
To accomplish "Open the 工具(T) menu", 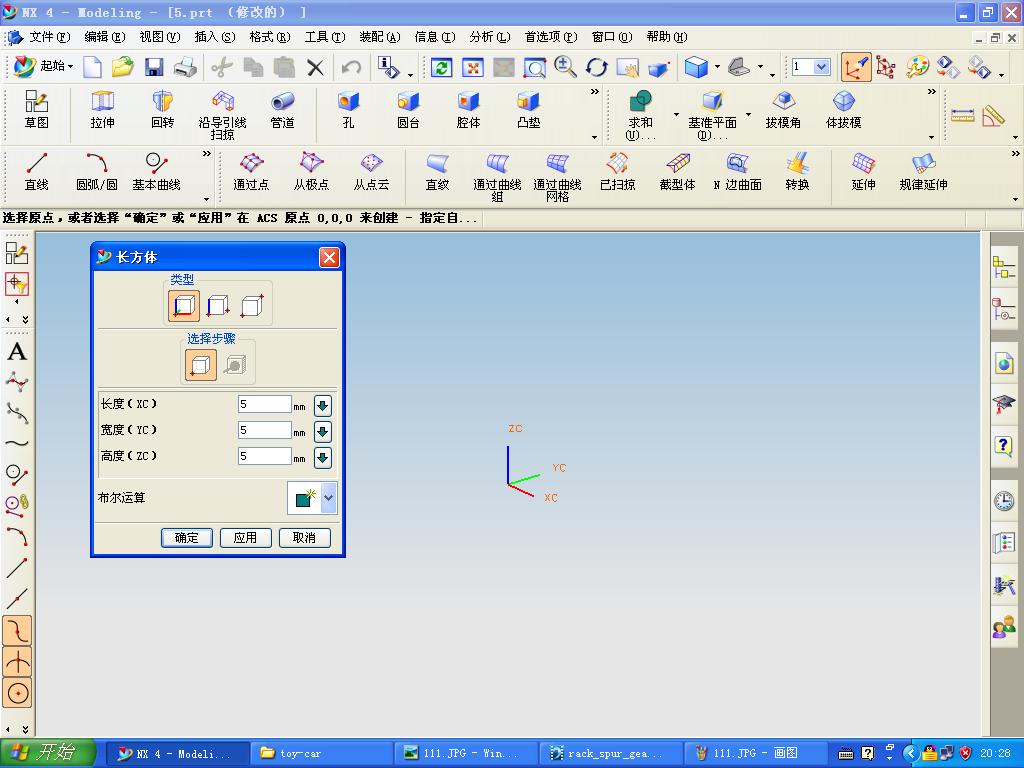I will pos(325,37).
